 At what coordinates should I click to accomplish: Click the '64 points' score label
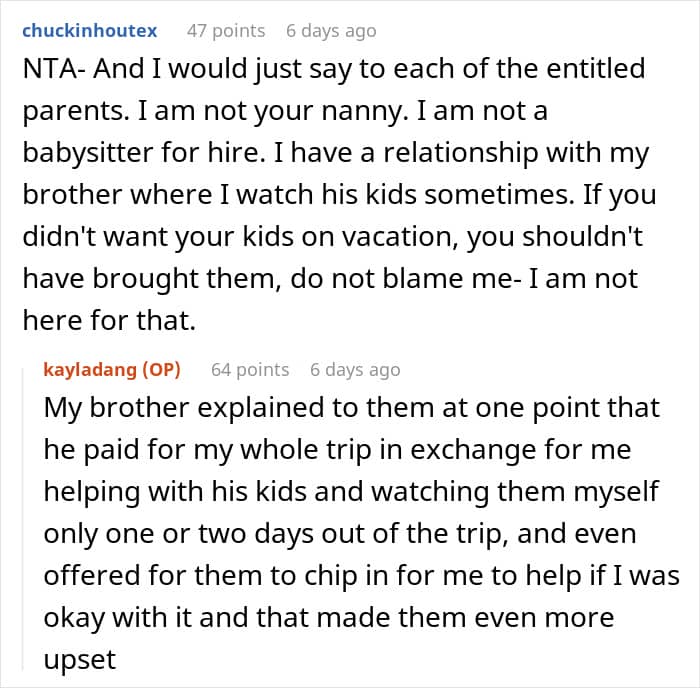click(x=250, y=370)
